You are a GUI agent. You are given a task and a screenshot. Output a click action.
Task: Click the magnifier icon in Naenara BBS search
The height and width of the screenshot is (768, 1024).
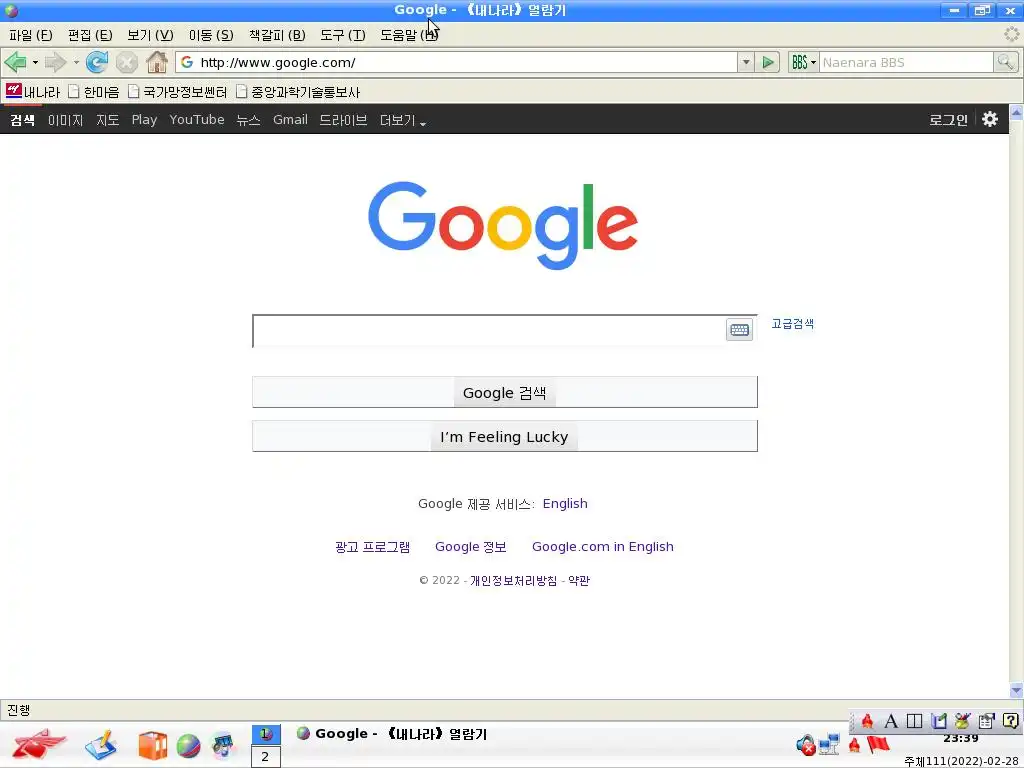(x=1005, y=63)
